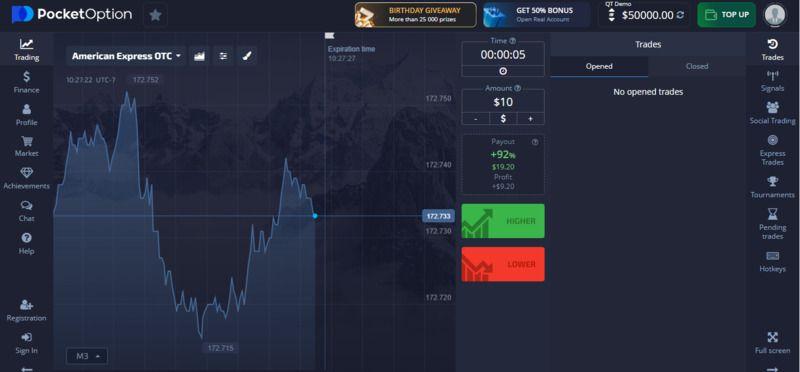
Task: Click the +92% payout value
Action: pos(503,155)
